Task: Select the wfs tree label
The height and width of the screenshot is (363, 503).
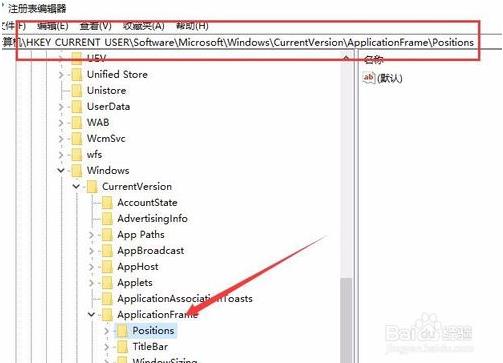Action: pyautogui.click(x=94, y=155)
